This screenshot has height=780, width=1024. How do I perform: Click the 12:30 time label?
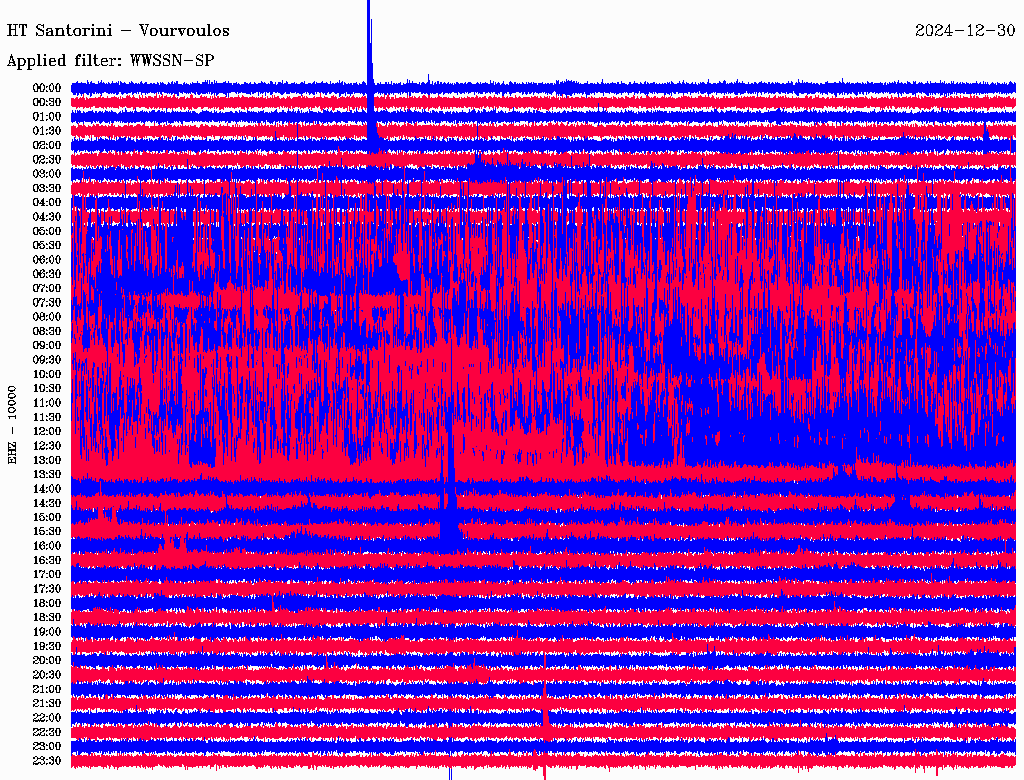47,446
